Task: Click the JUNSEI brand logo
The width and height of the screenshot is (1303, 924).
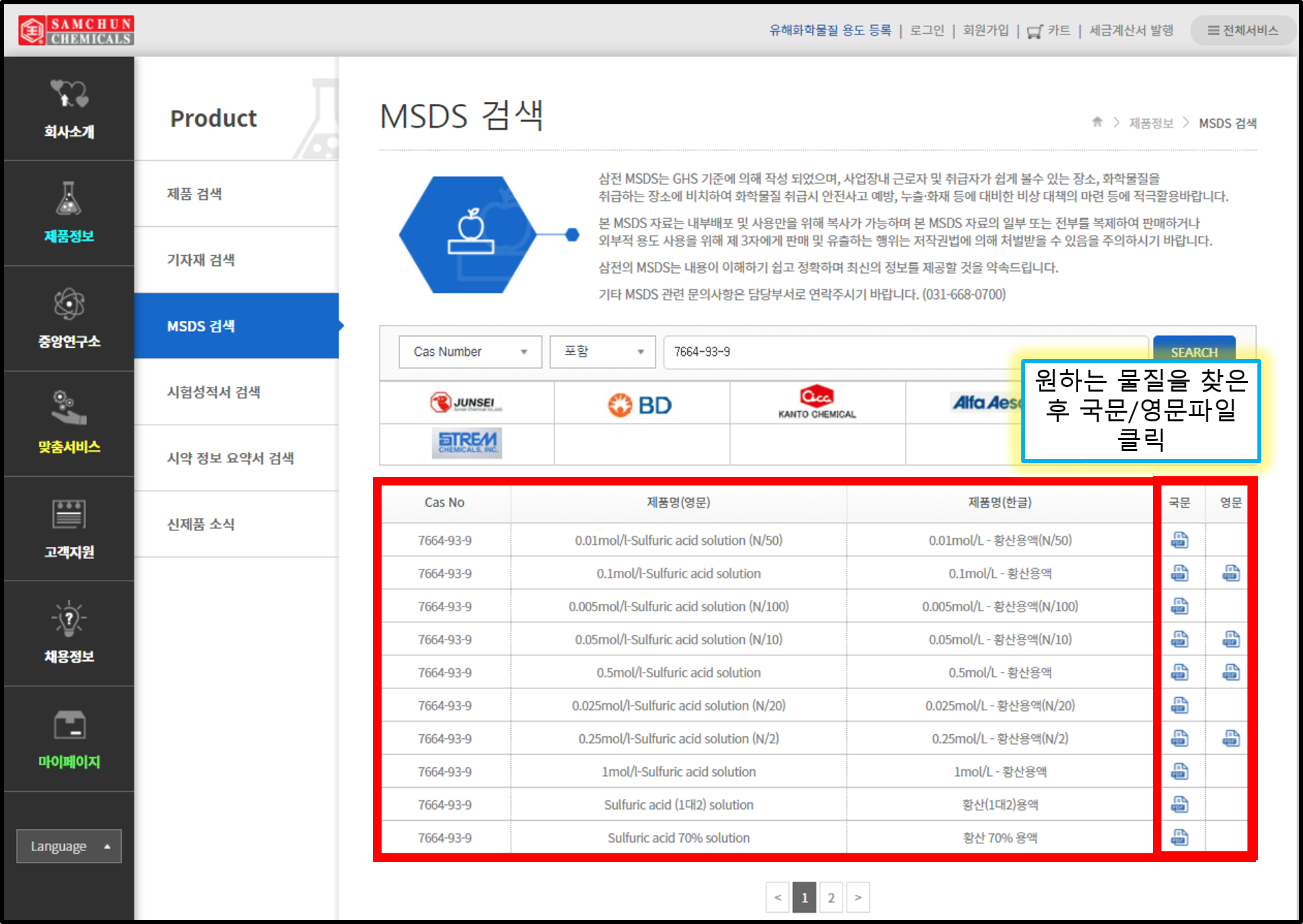Action: tap(466, 403)
